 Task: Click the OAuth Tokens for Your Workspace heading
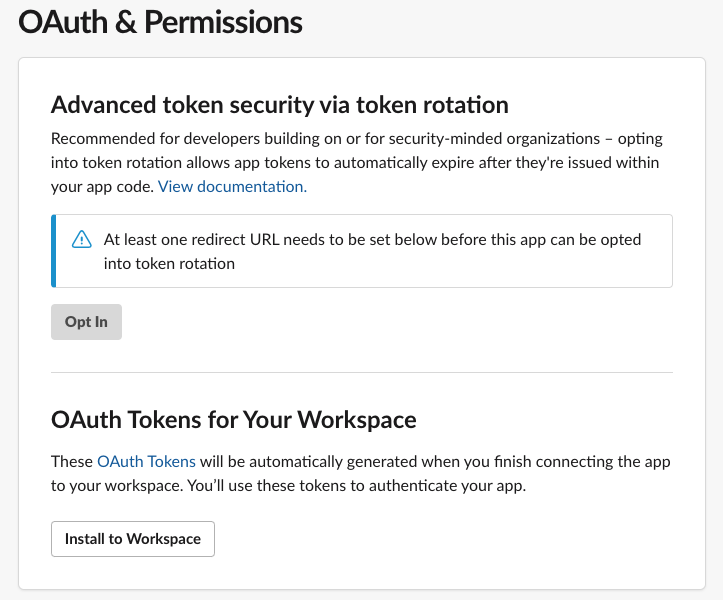click(x=234, y=420)
